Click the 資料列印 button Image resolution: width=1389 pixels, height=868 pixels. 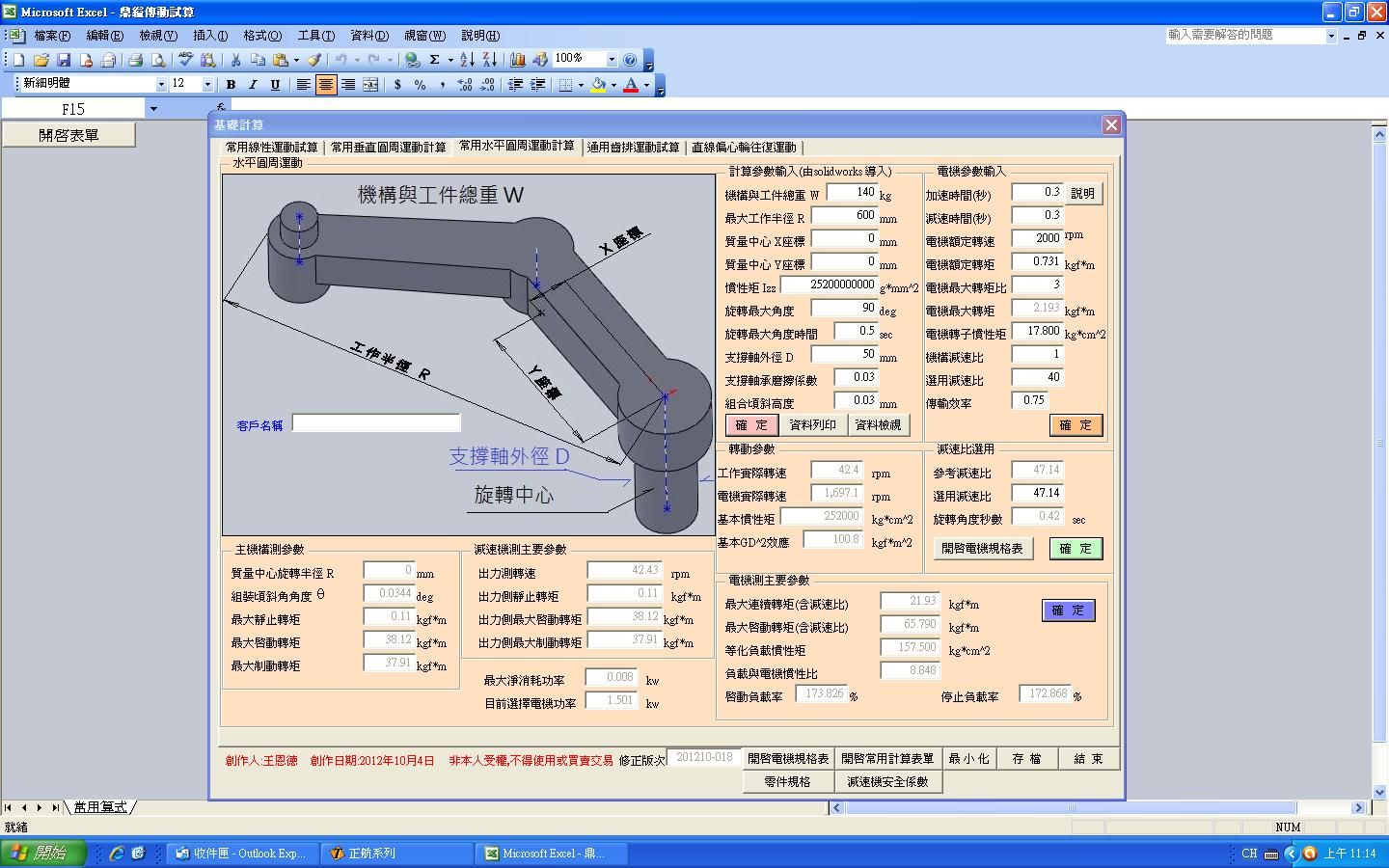813,424
